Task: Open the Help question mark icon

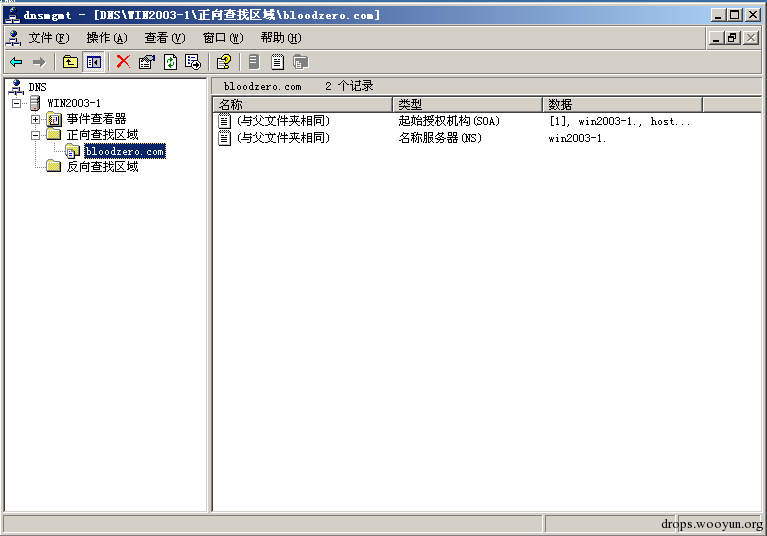Action: click(x=224, y=62)
